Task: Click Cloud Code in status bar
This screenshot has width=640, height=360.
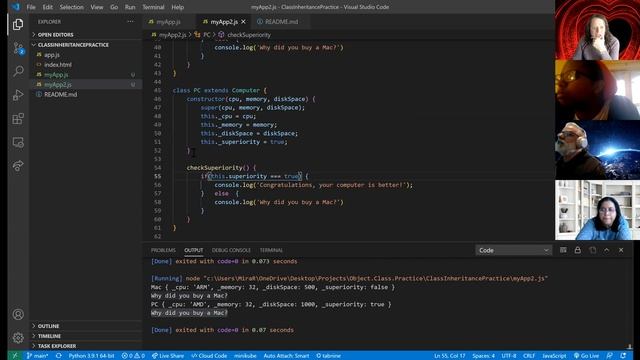Action: tap(209, 356)
